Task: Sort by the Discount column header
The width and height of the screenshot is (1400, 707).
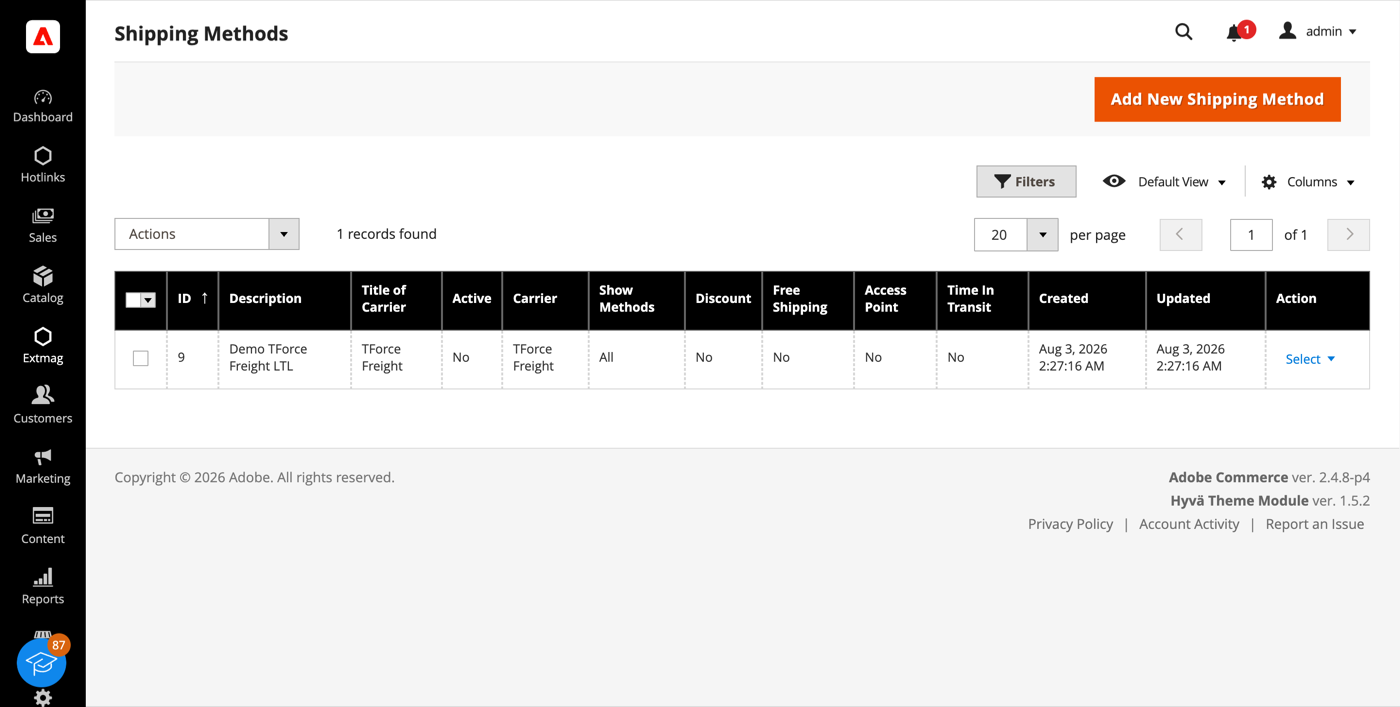Action: click(x=723, y=299)
